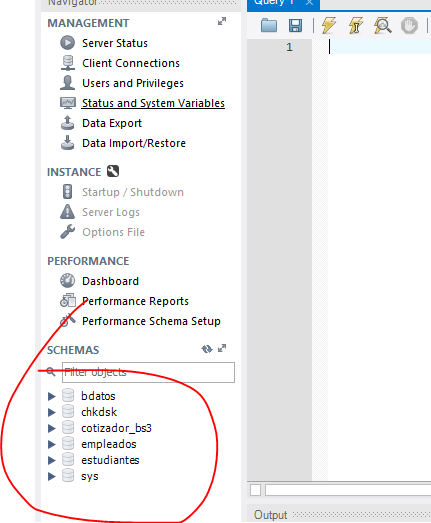Viewport: 431px width, 523px height.
Task: Select the sys schema
Action: (x=90, y=476)
